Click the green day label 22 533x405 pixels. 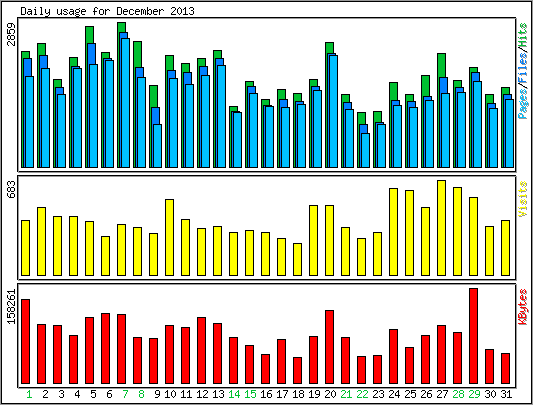(362, 394)
